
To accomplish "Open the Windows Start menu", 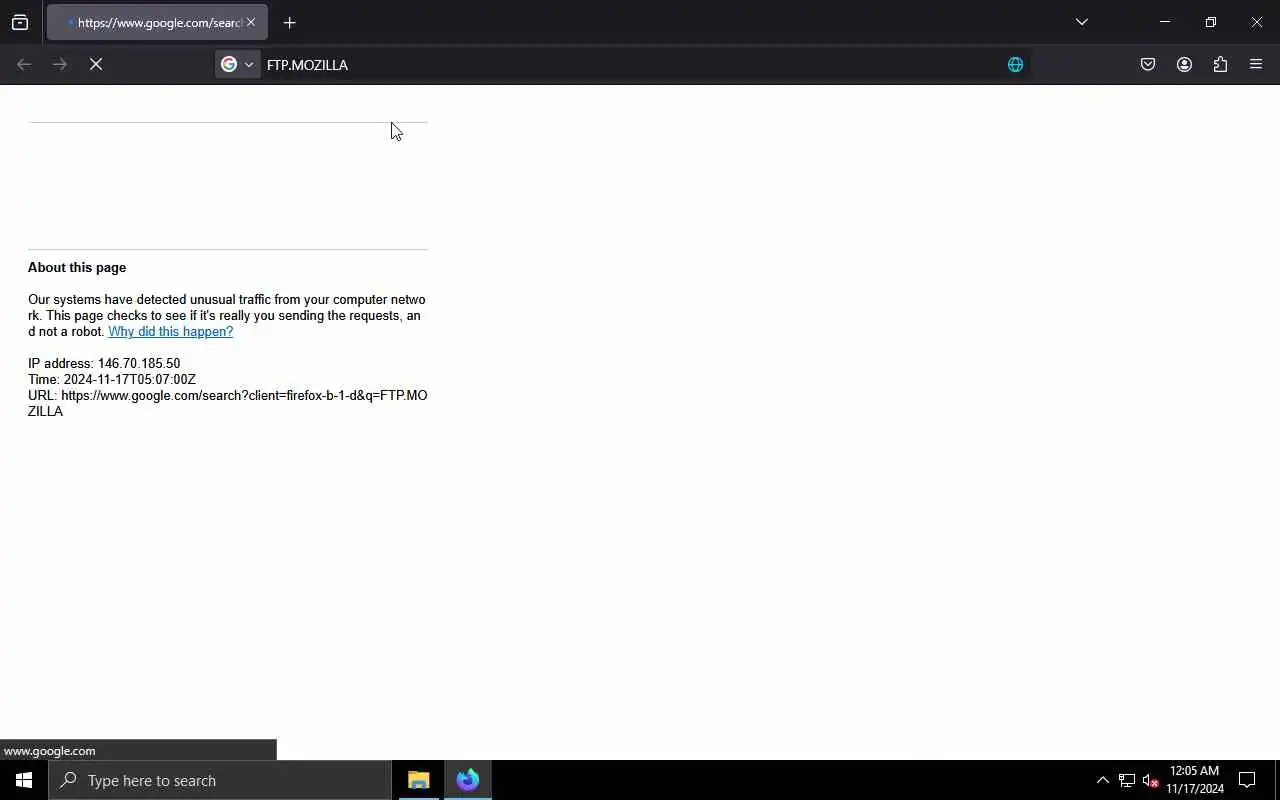I will point(24,780).
